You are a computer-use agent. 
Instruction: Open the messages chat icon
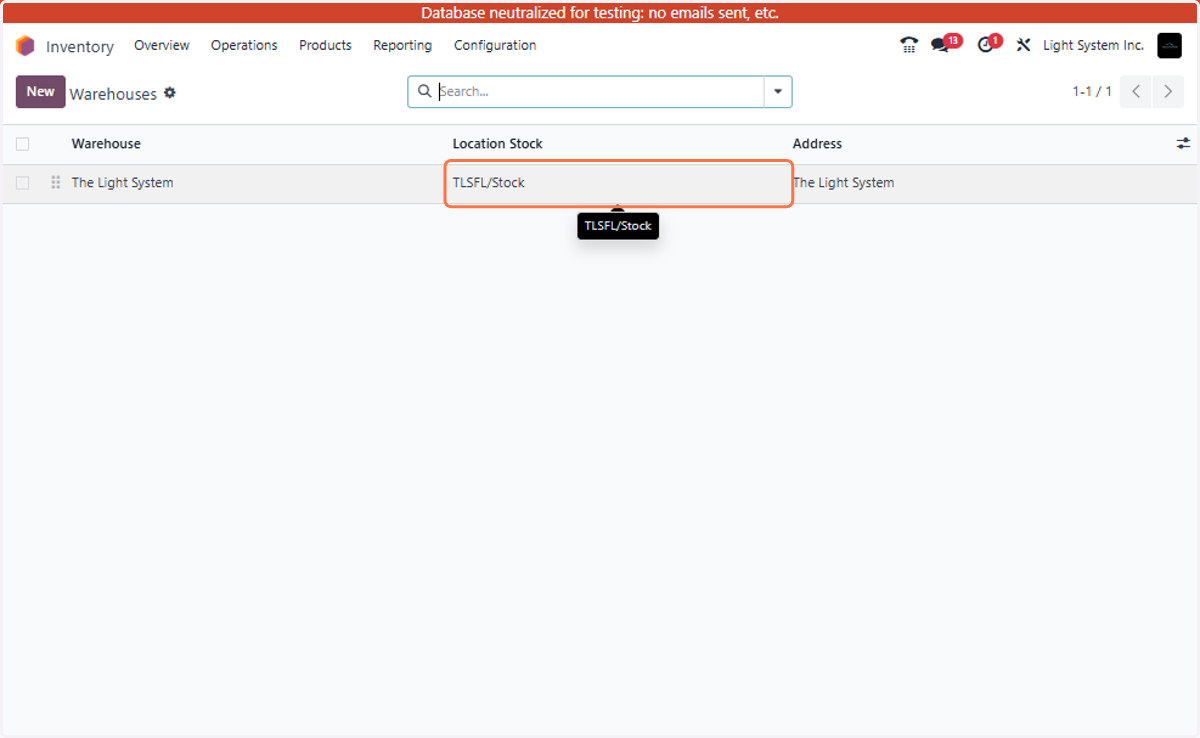(940, 45)
